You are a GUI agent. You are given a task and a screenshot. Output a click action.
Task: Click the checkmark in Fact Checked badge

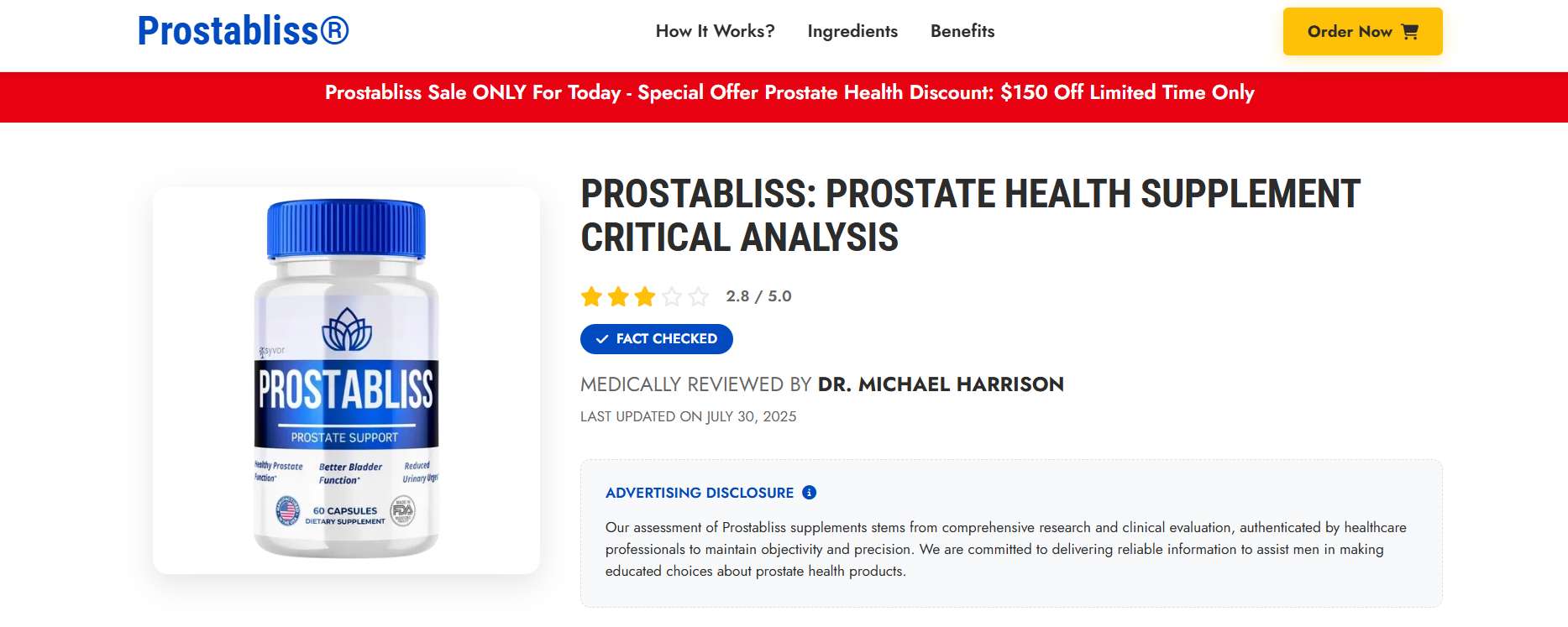(601, 339)
